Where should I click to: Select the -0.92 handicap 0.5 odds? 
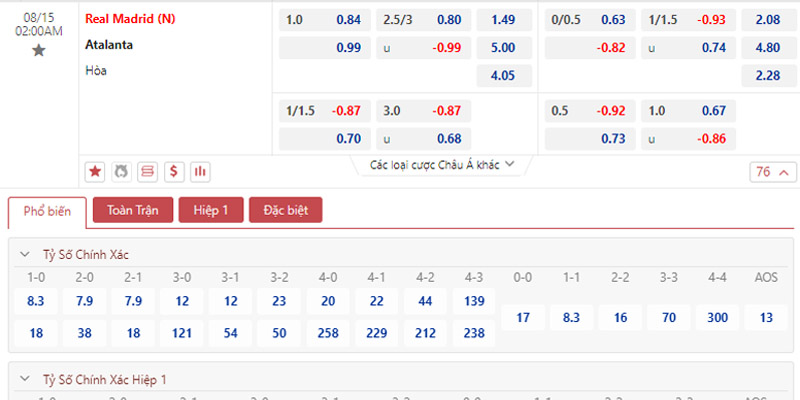590,111
